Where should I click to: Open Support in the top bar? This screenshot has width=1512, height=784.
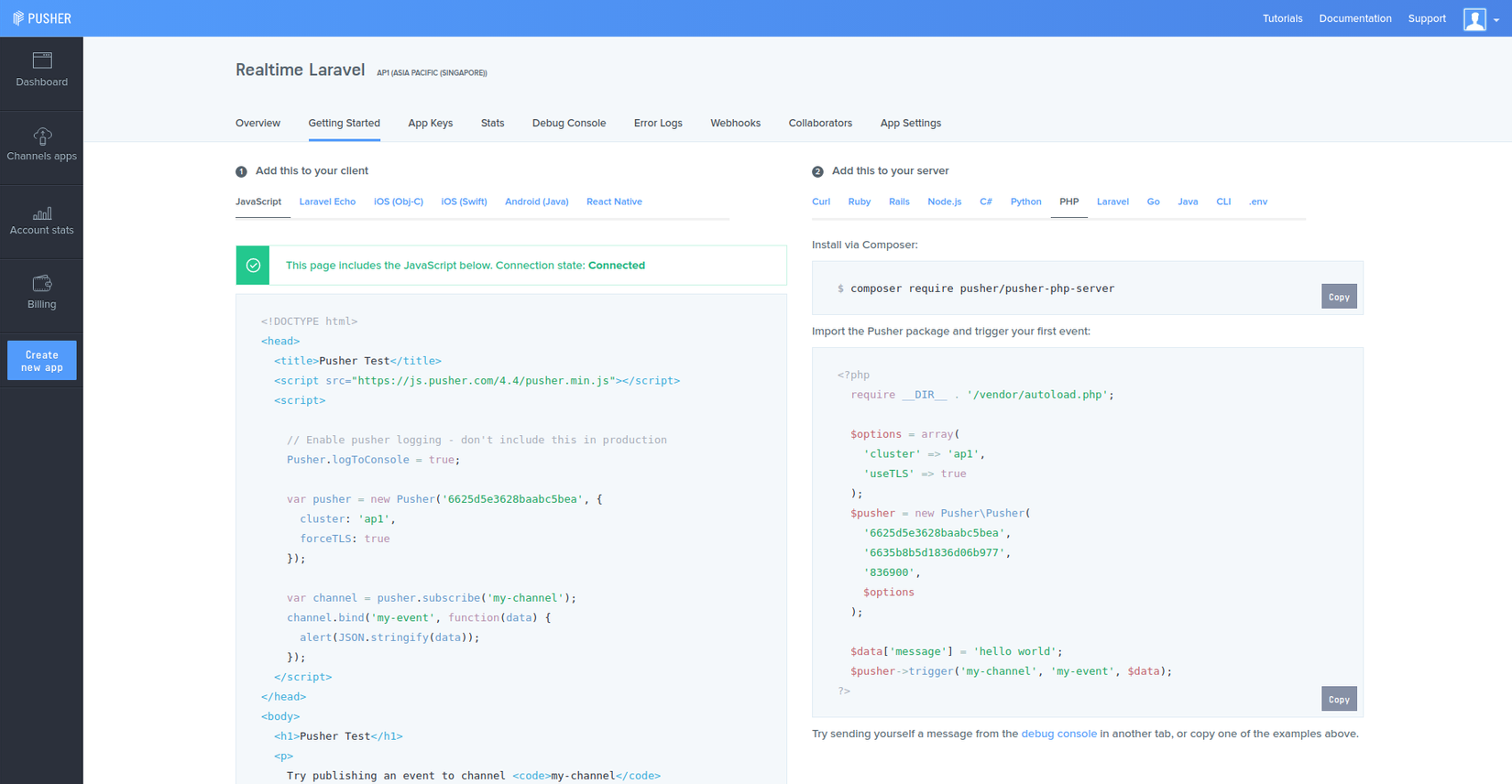[1427, 18]
